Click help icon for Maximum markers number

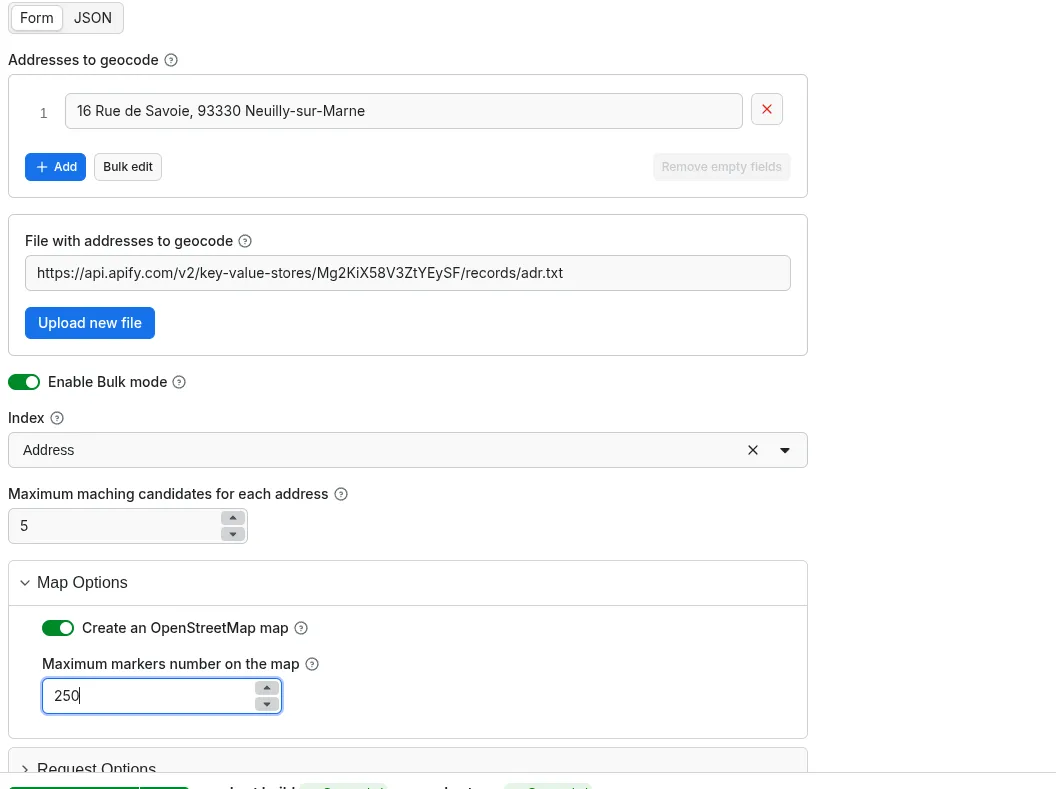[312, 664]
